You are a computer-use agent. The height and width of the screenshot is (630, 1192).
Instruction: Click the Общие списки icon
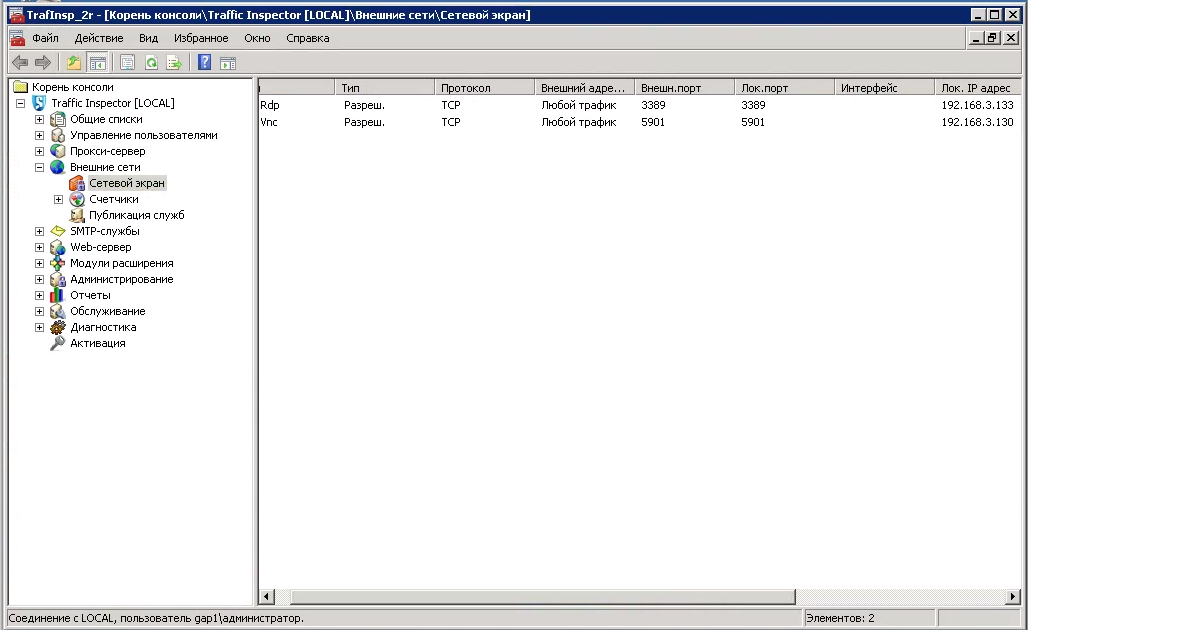[x=58, y=119]
